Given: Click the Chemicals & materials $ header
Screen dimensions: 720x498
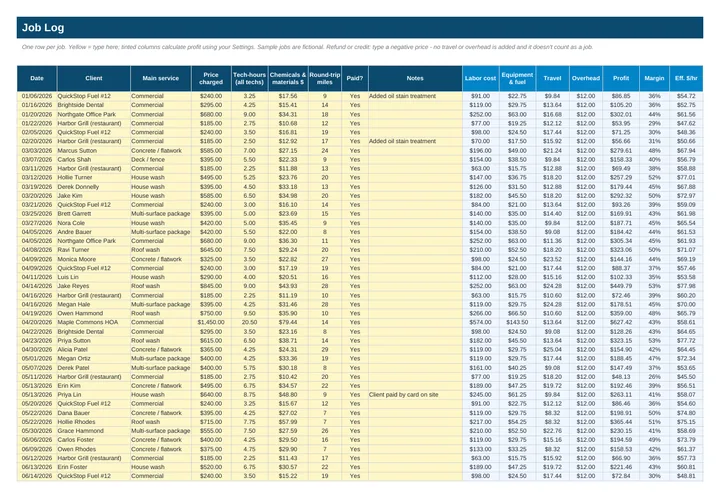Looking at the screenshot, I should coord(288,78).
